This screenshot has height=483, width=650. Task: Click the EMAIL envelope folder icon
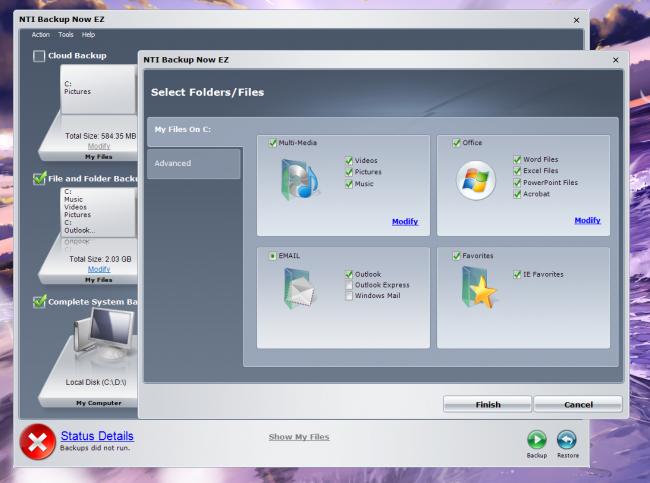point(299,289)
